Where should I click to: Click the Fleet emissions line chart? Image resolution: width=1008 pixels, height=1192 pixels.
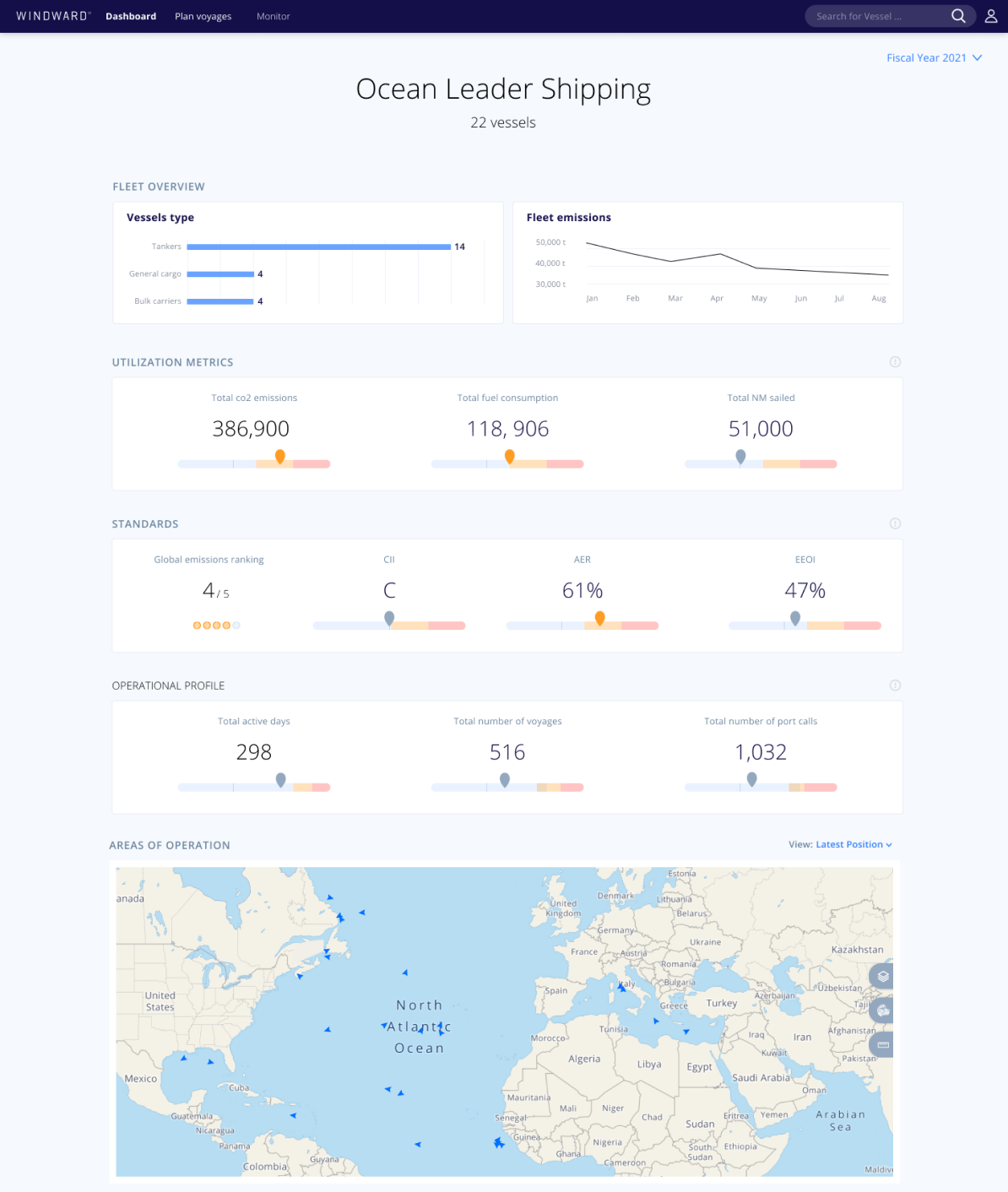pos(737,260)
